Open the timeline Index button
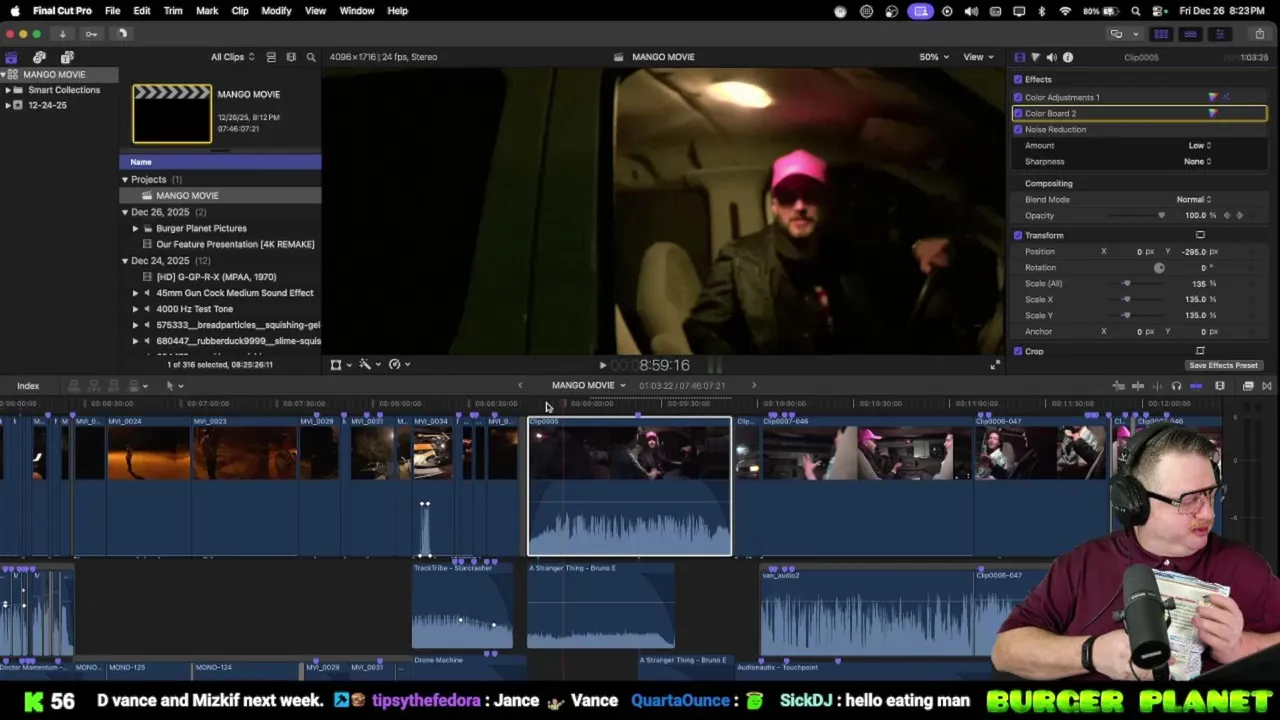Image resolution: width=1280 pixels, height=720 pixels. click(28, 386)
